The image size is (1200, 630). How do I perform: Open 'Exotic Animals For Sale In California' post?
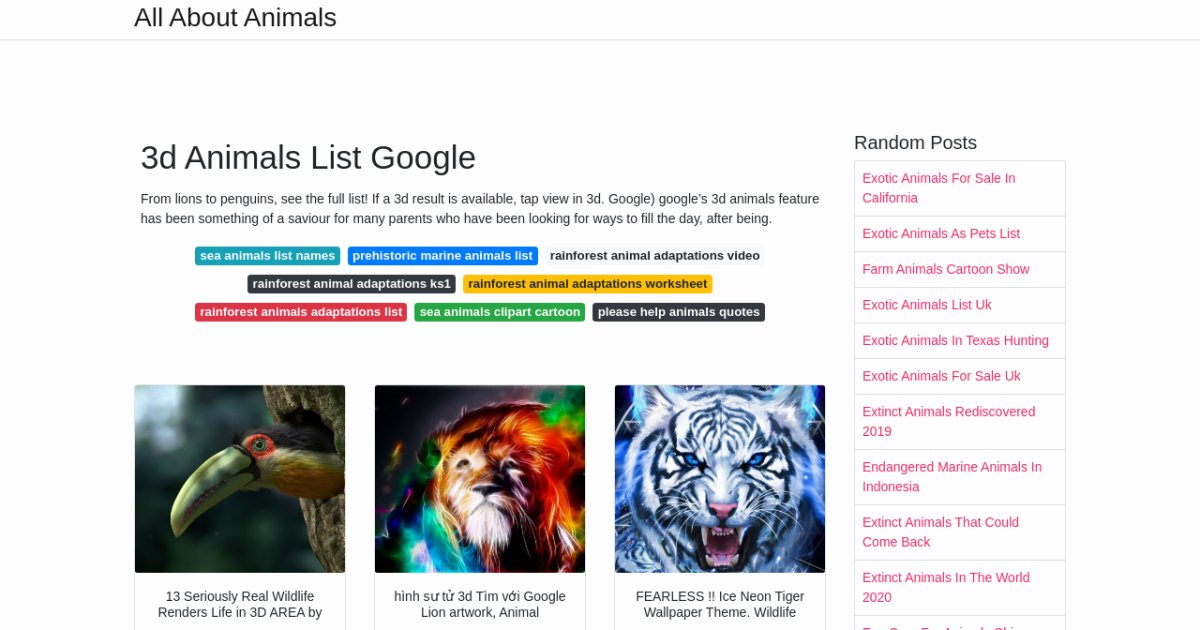[x=939, y=188]
